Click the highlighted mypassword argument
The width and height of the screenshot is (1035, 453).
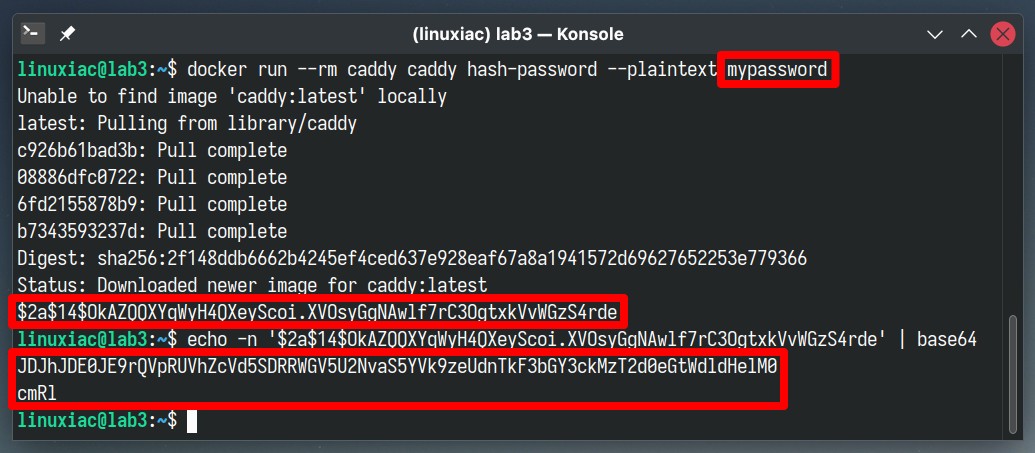pos(778,69)
